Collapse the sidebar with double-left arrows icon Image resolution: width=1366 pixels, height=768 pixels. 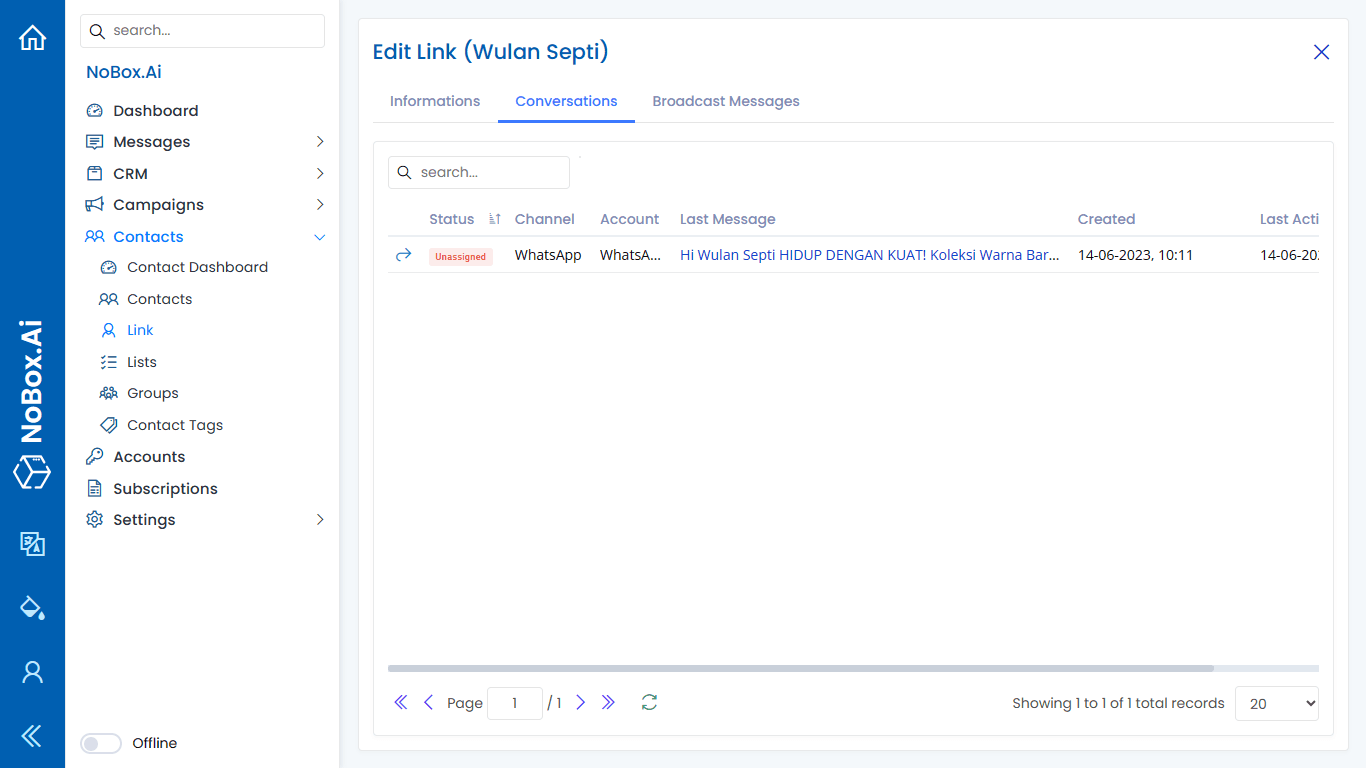click(x=32, y=736)
